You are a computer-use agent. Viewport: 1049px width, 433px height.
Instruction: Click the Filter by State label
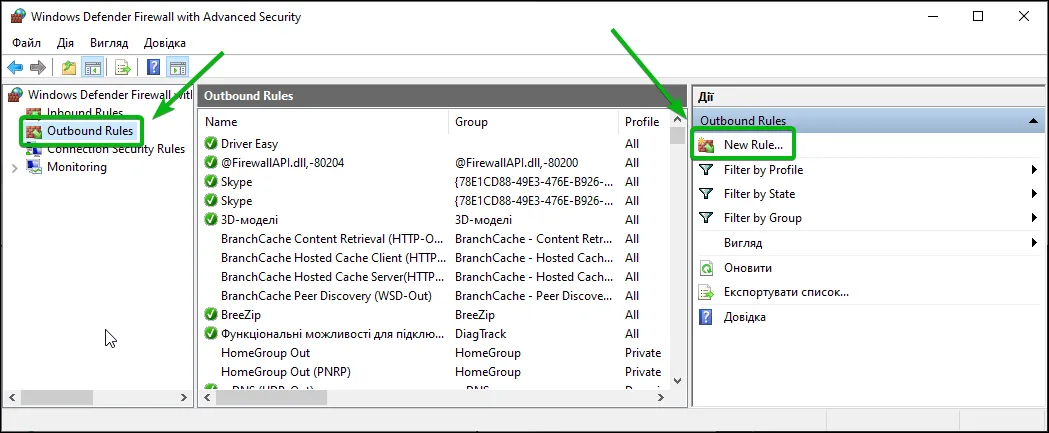[x=759, y=194]
